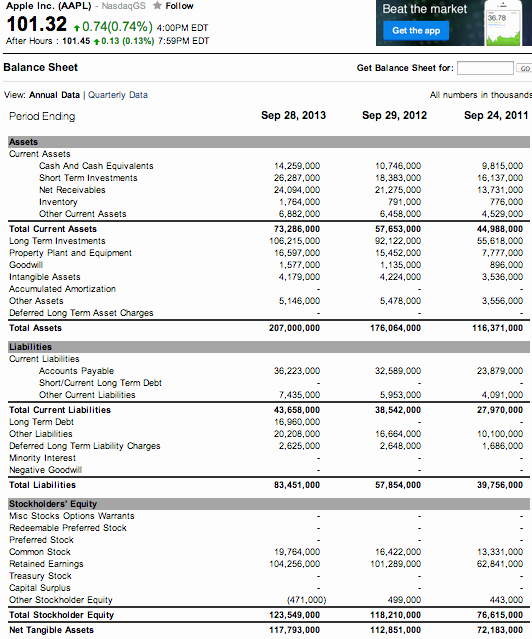532x639 pixels.
Task: Click the Other Current Assets label
Action: coord(83,214)
